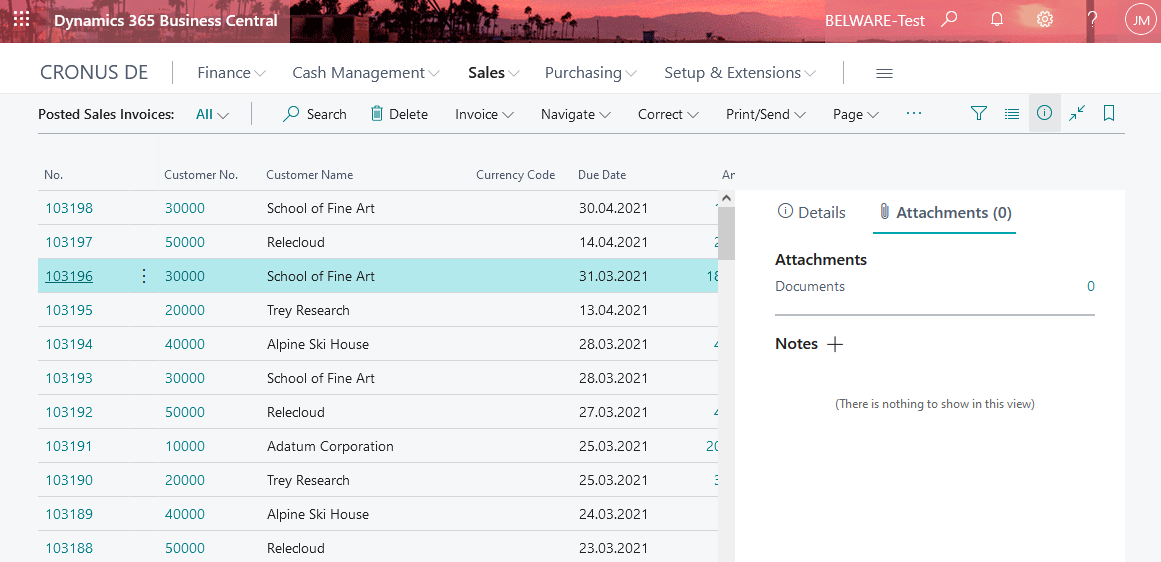Click the list scrollbar up arrow
The image size is (1161, 562).
click(726, 198)
